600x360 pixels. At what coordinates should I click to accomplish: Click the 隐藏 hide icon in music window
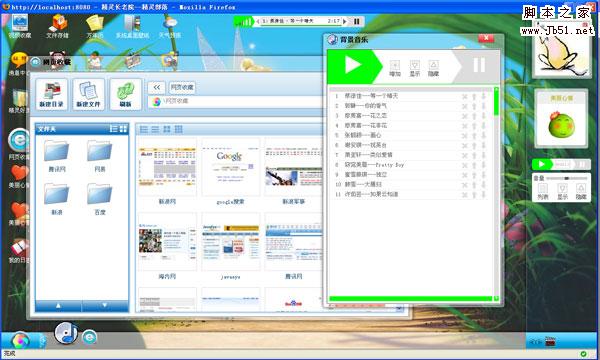click(x=433, y=68)
